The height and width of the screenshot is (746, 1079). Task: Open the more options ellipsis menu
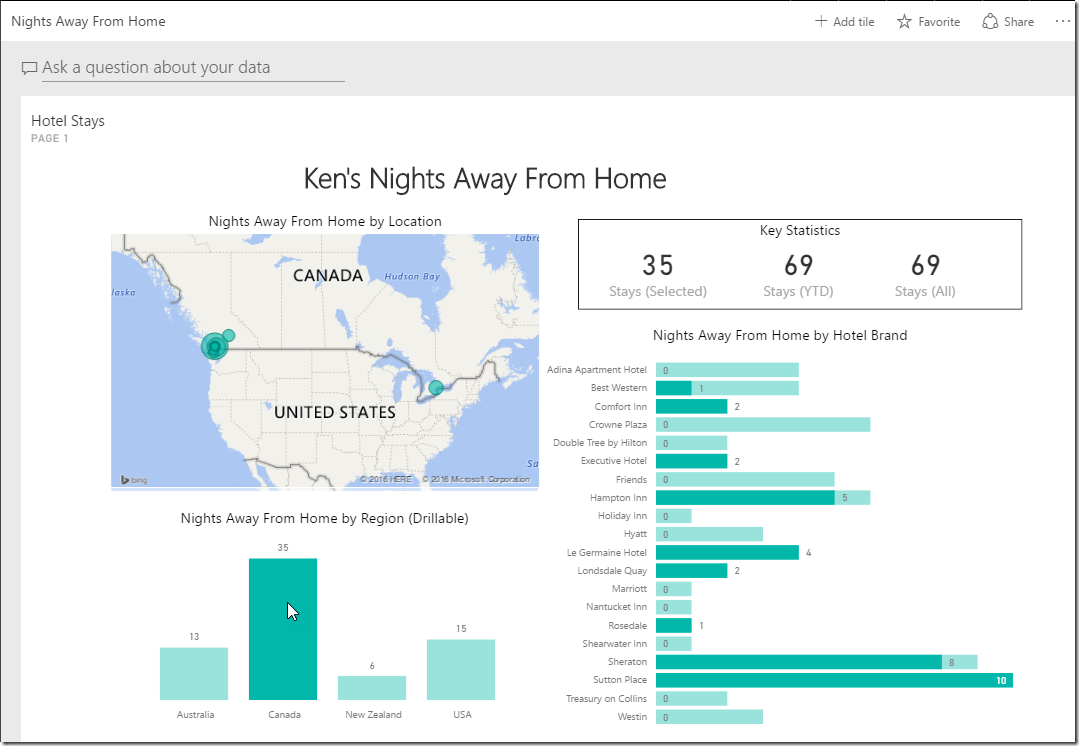click(1062, 21)
